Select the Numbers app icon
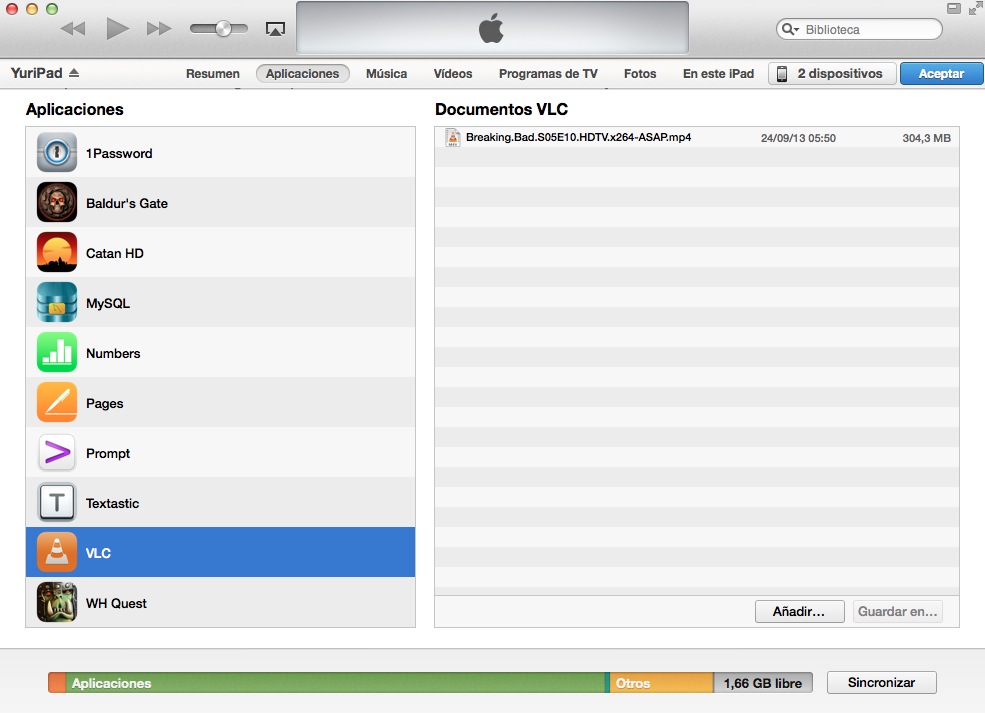The width and height of the screenshot is (985, 713). (57, 352)
